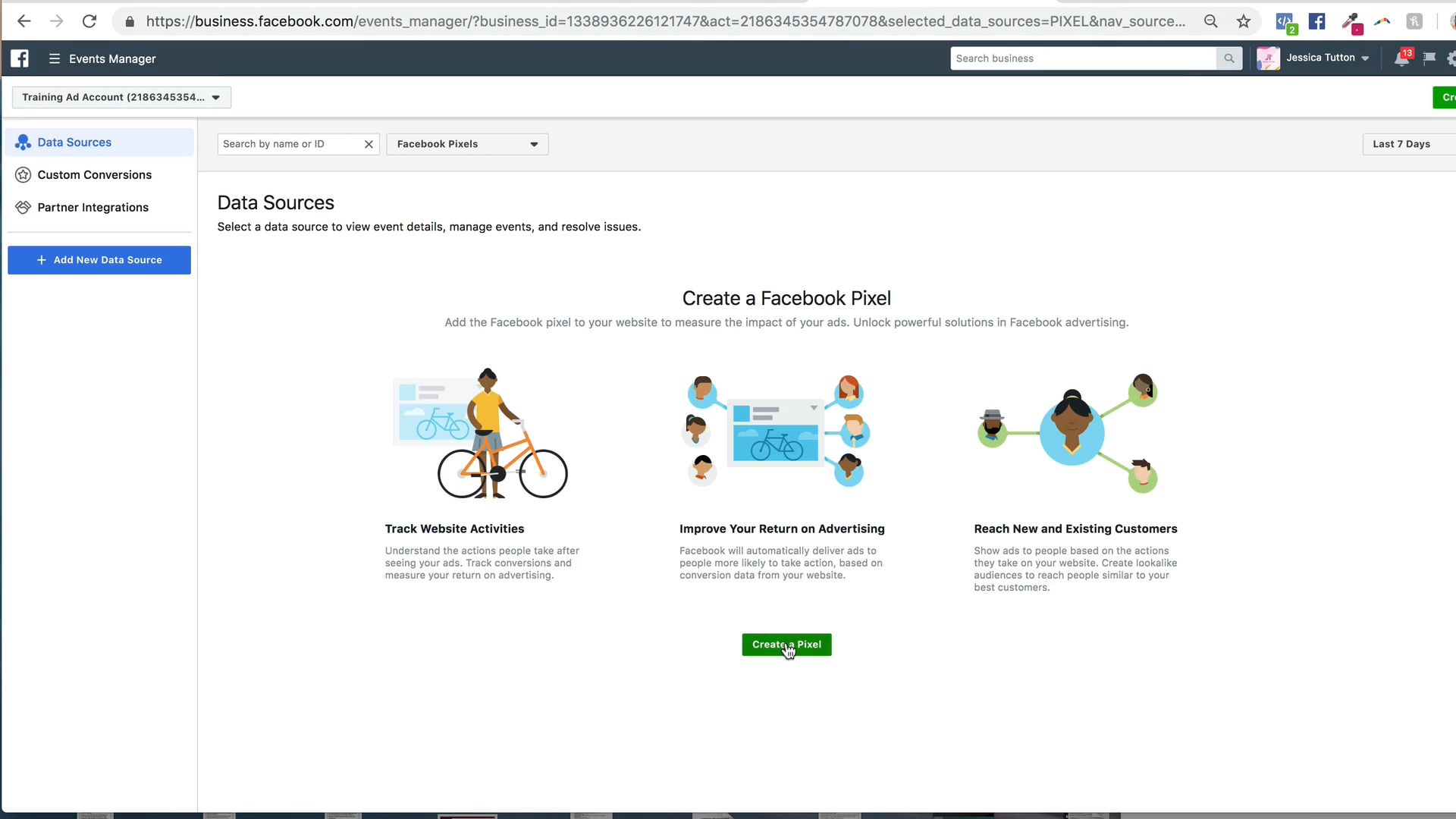This screenshot has height=819, width=1456.
Task: Click the Partner Integrations handshake icon
Action: 24,207
